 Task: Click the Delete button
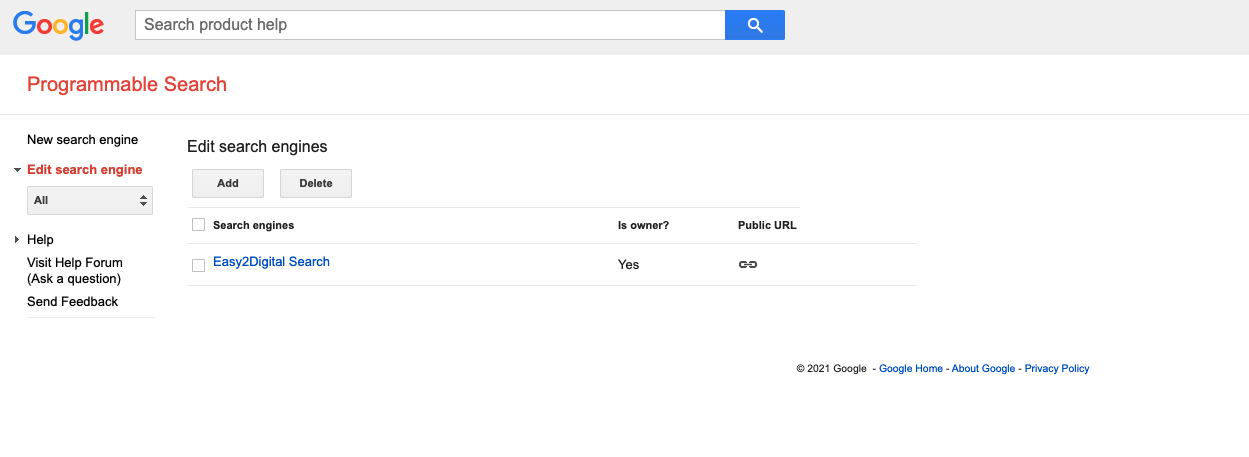(316, 183)
